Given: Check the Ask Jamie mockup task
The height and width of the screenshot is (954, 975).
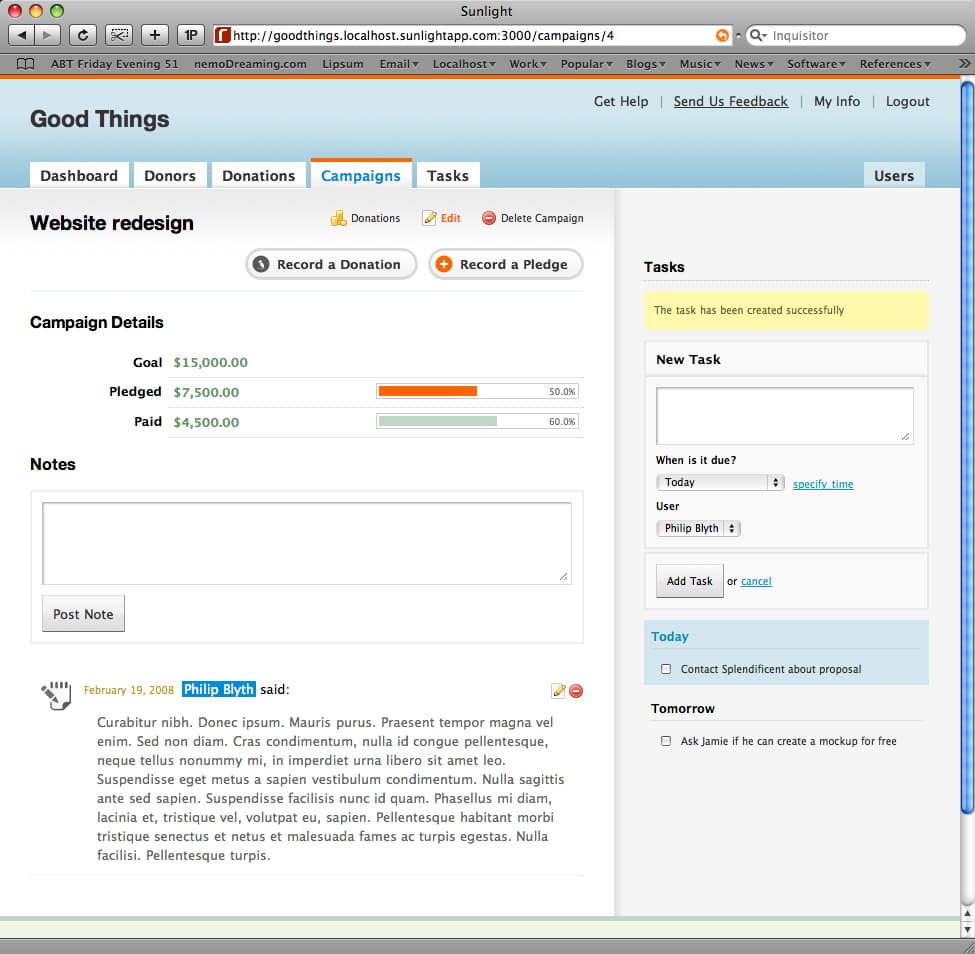Looking at the screenshot, I should click(x=666, y=741).
